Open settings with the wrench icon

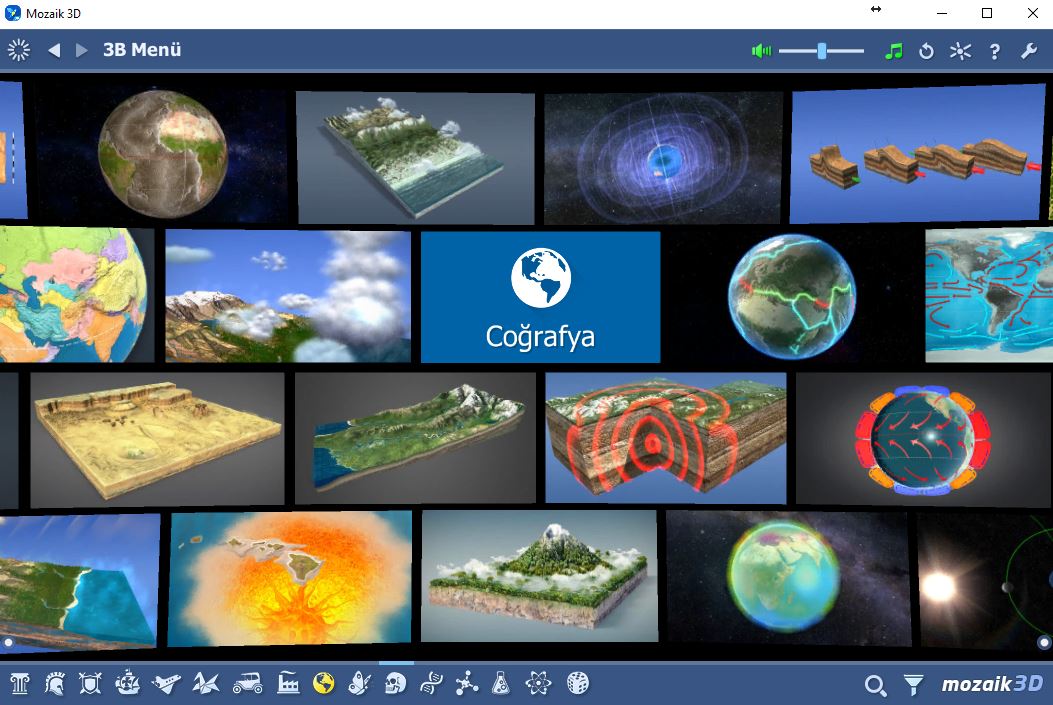click(x=1028, y=51)
